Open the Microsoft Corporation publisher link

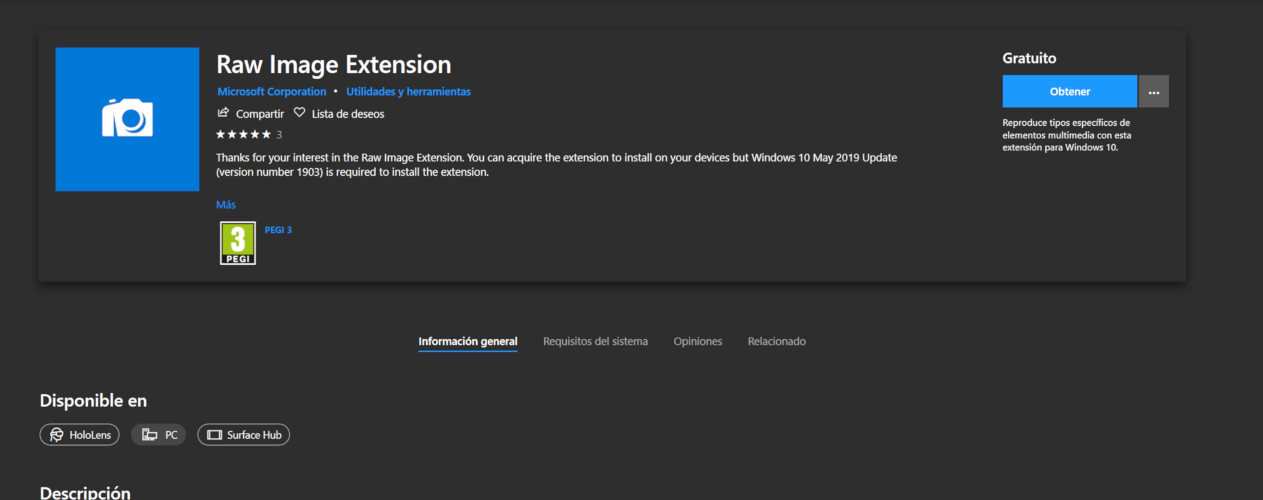271,91
